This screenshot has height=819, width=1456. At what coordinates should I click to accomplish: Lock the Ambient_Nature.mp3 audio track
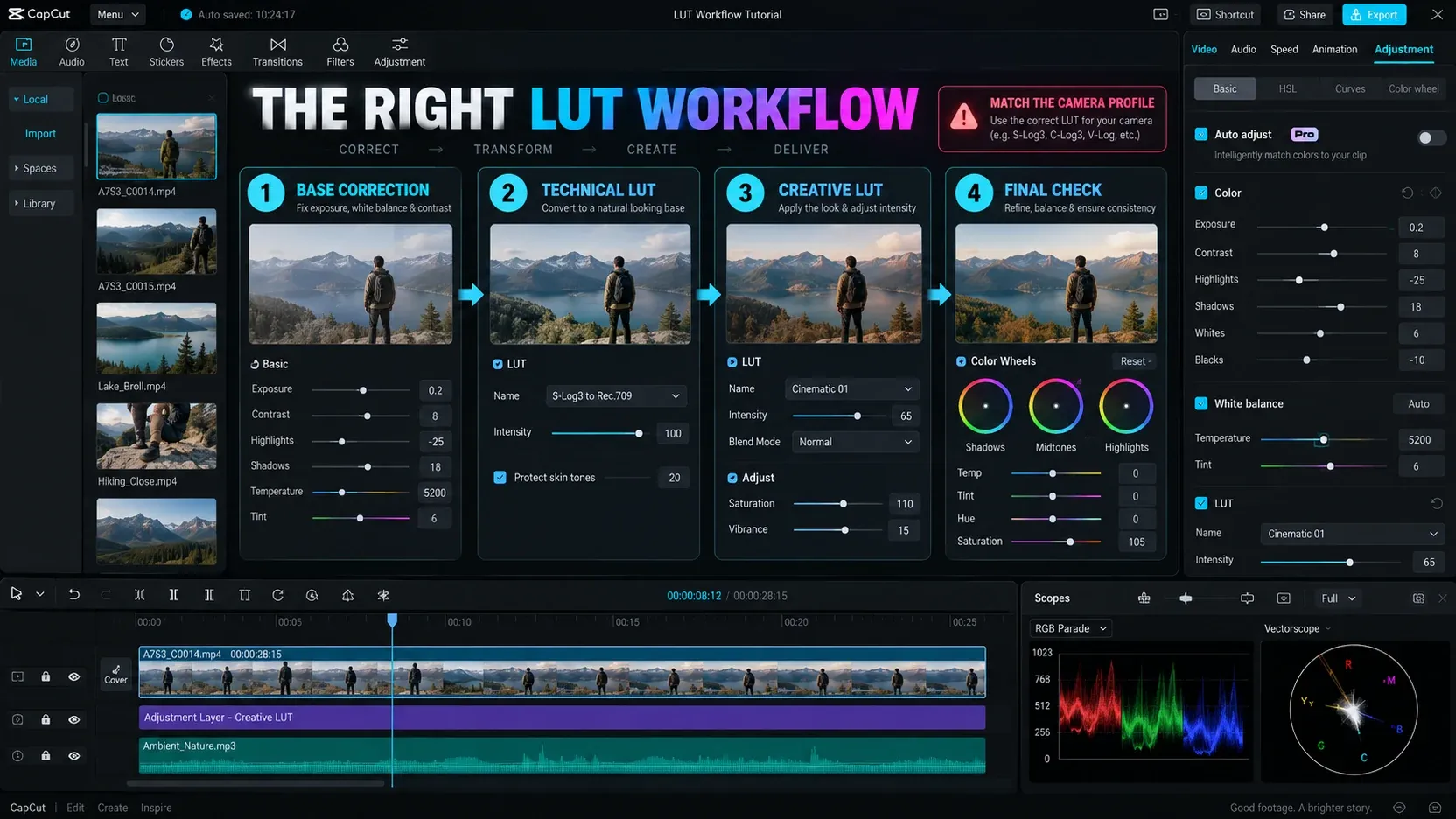pos(45,755)
